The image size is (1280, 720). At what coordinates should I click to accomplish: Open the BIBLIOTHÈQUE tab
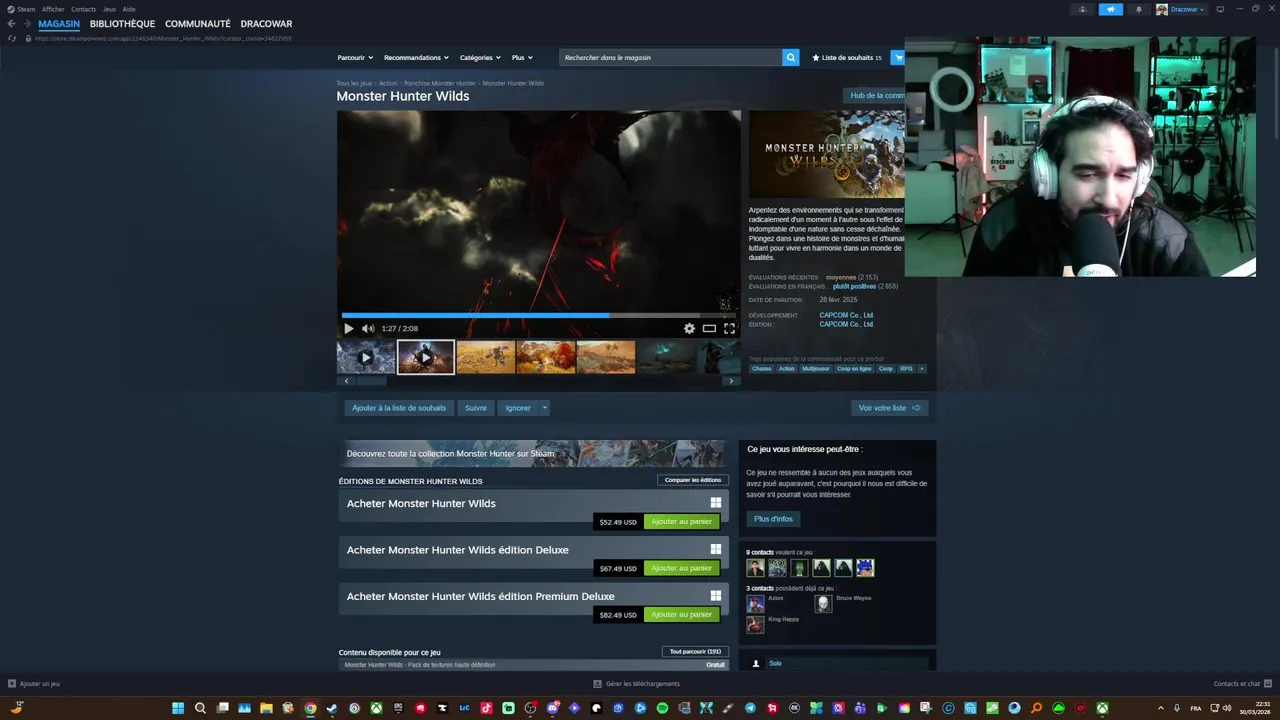click(x=122, y=24)
